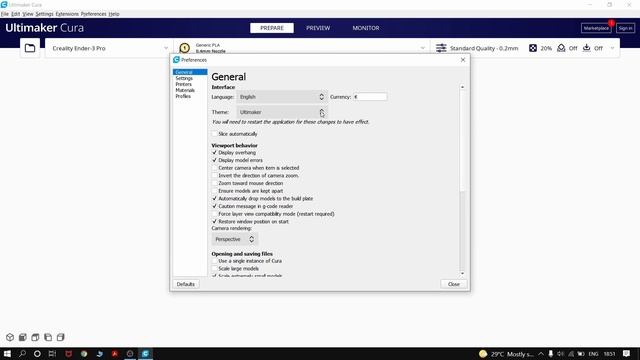Open the Language dropdown
640x360 pixels.
click(282, 97)
